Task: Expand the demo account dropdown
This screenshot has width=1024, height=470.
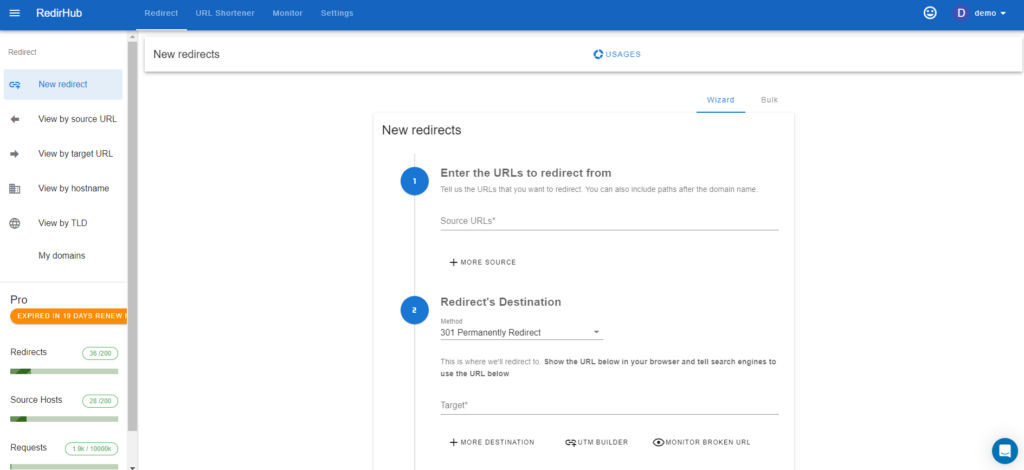Action: (x=990, y=13)
